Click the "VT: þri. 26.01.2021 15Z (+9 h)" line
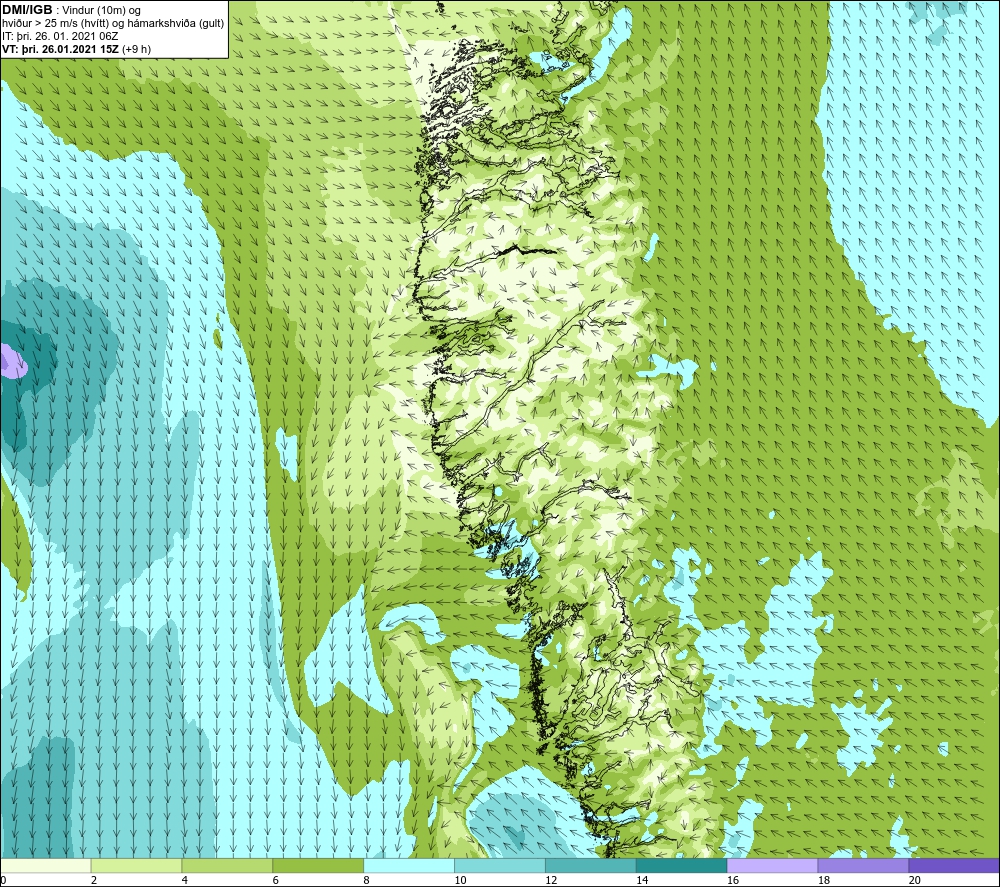This screenshot has width=1000, height=887. [77, 49]
